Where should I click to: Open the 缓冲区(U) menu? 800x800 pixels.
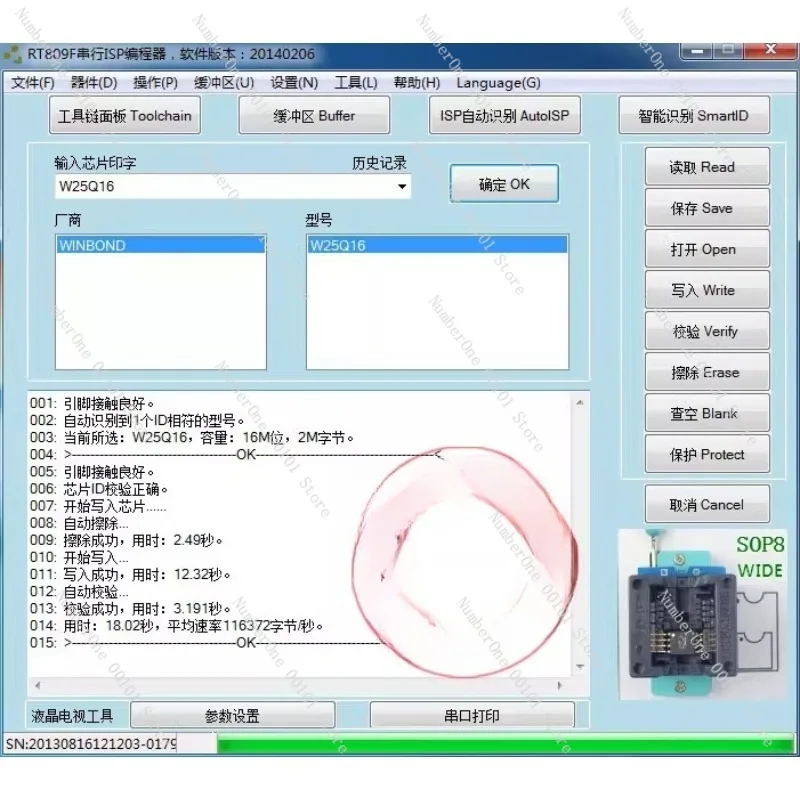click(x=224, y=83)
